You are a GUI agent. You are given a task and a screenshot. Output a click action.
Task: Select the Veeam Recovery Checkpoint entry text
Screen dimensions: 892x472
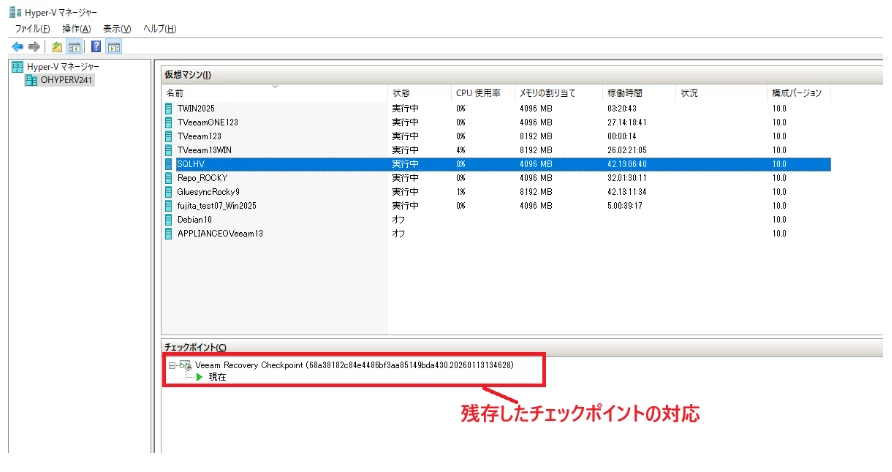click(354, 365)
